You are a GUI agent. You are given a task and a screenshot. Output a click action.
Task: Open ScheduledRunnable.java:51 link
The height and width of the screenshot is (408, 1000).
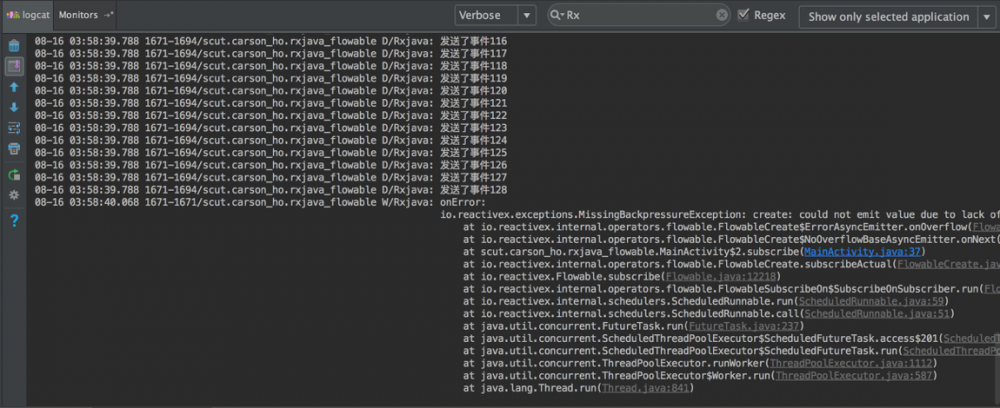(876, 313)
